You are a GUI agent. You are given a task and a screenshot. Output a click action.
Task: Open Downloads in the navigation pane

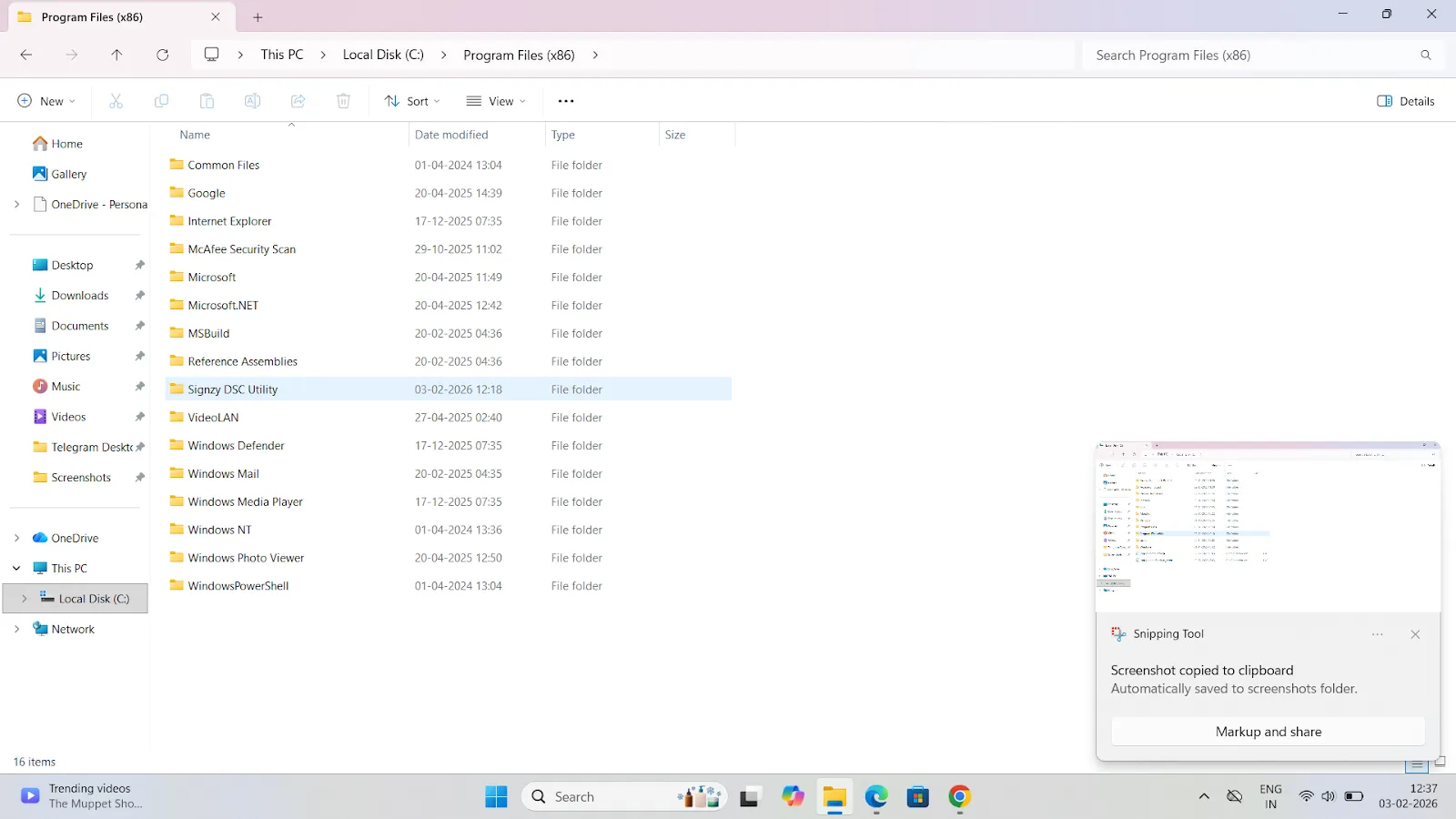pos(79,296)
